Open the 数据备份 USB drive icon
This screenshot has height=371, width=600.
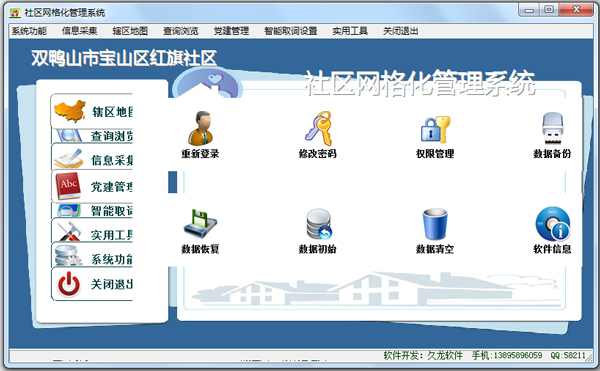coord(553,128)
